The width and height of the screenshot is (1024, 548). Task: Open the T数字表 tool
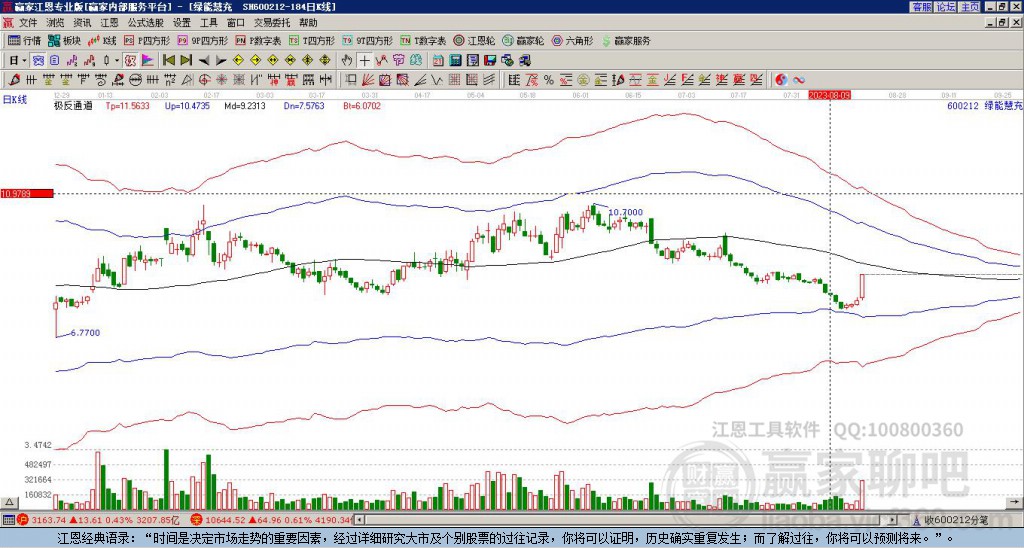(423, 40)
